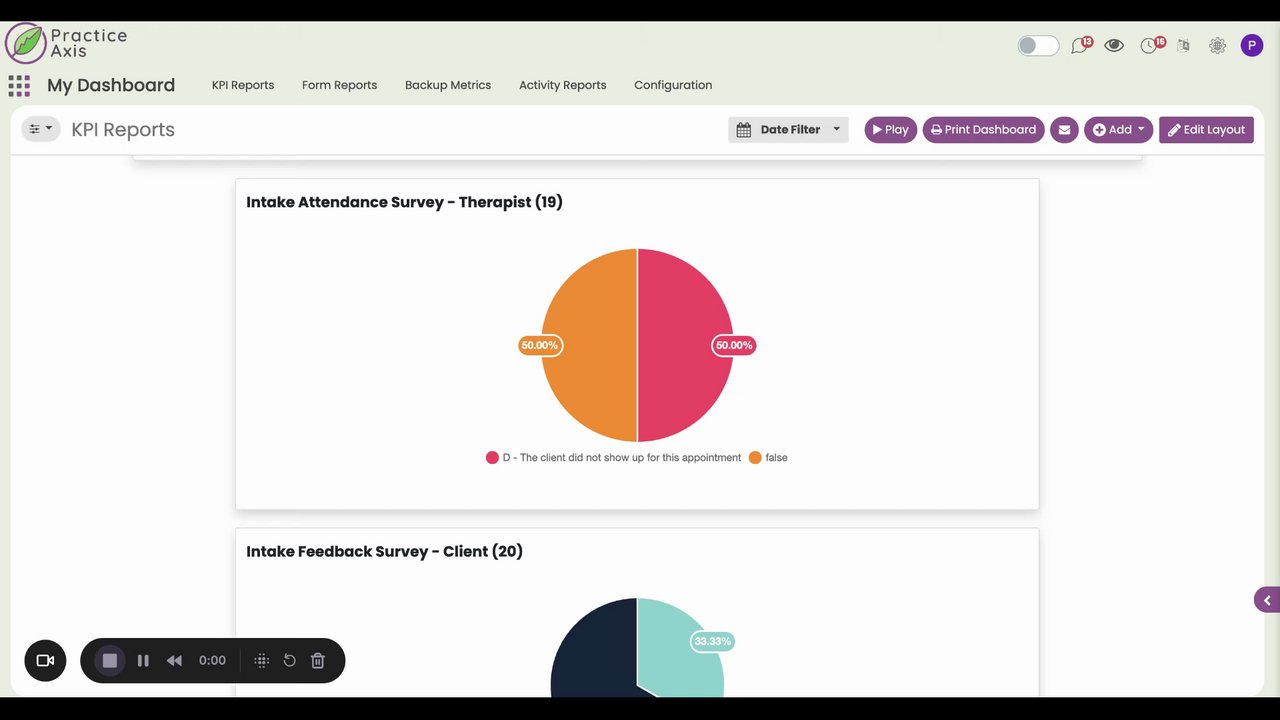
Task: Open chat messages with 13 badge
Action: click(1080, 45)
